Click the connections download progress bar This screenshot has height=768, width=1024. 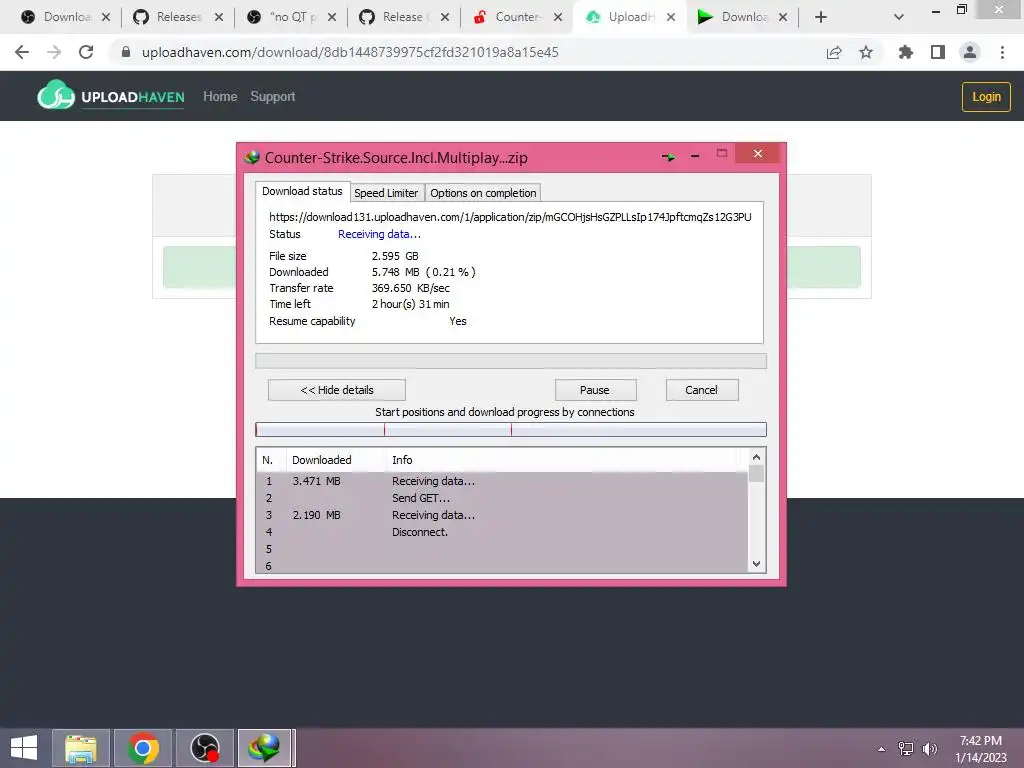tap(511, 429)
